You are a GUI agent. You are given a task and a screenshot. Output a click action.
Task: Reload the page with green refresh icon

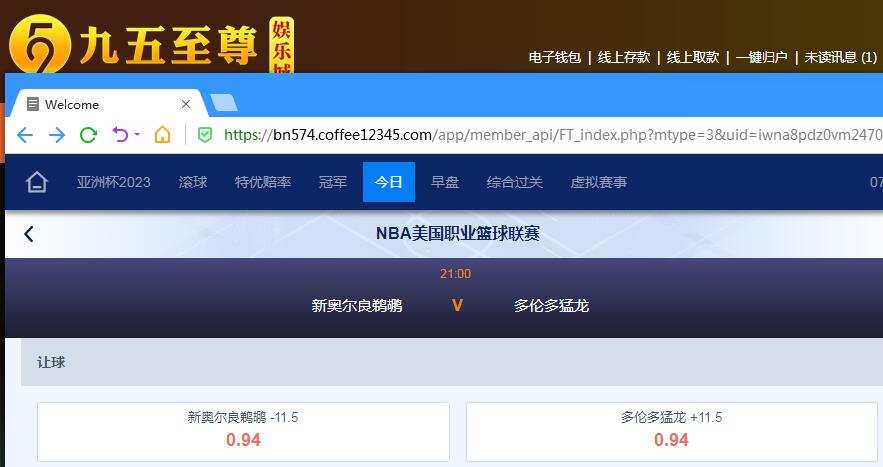pyautogui.click(x=88, y=135)
